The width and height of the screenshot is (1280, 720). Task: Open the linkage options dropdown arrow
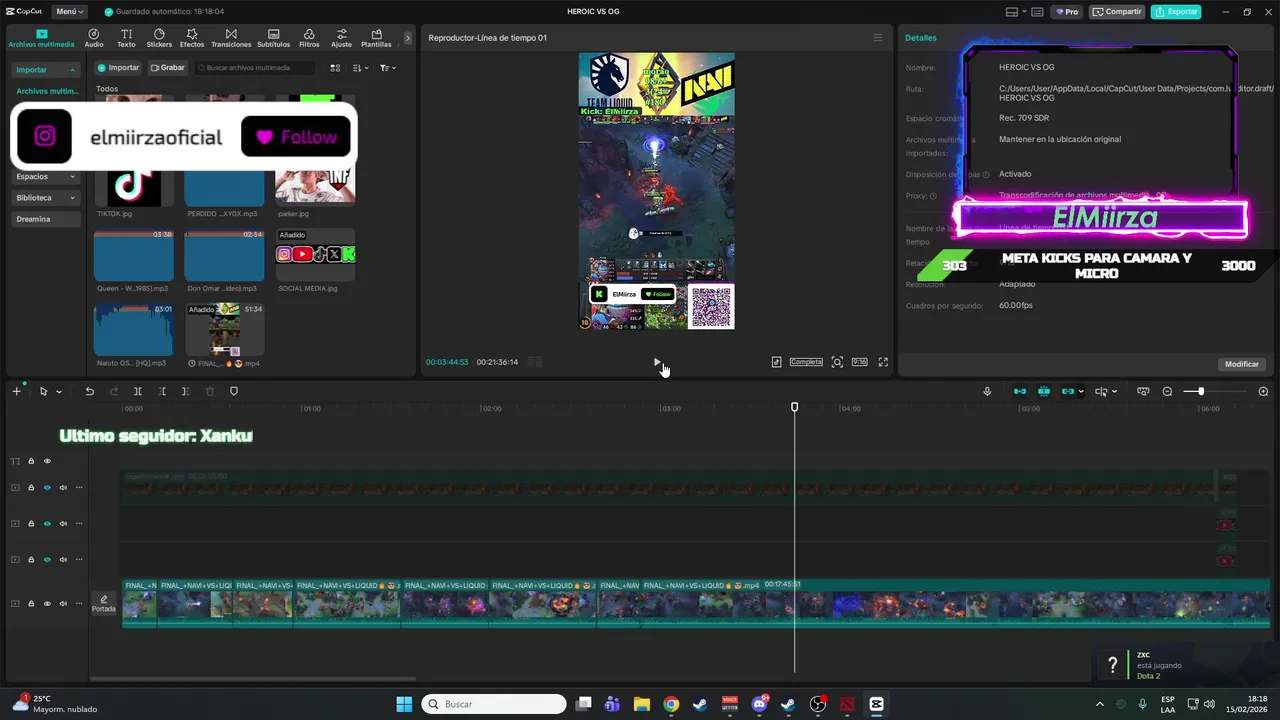tap(1081, 392)
